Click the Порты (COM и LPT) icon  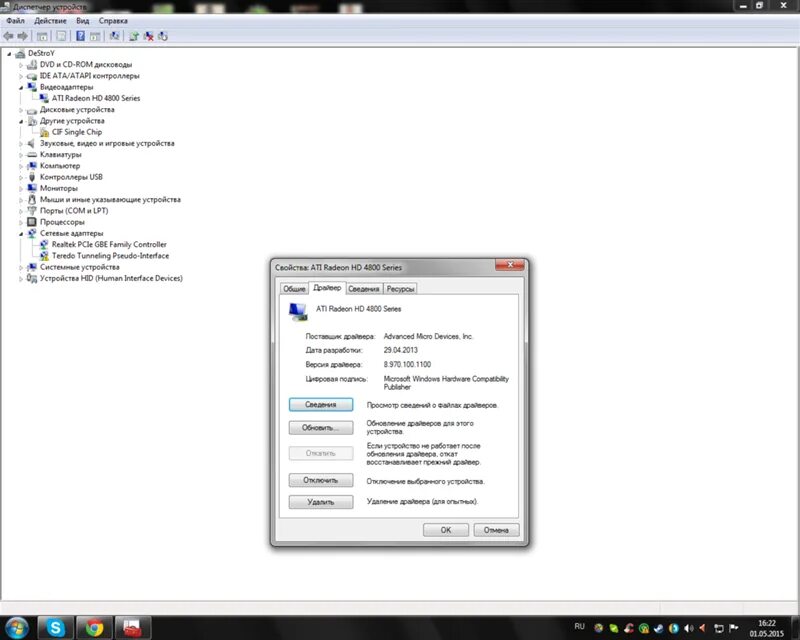pos(32,210)
